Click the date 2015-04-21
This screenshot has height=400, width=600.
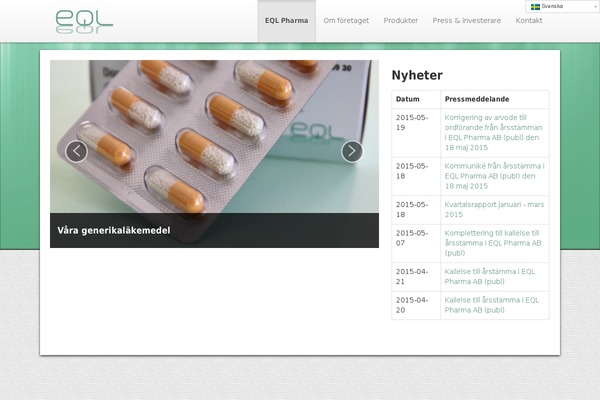(412, 276)
